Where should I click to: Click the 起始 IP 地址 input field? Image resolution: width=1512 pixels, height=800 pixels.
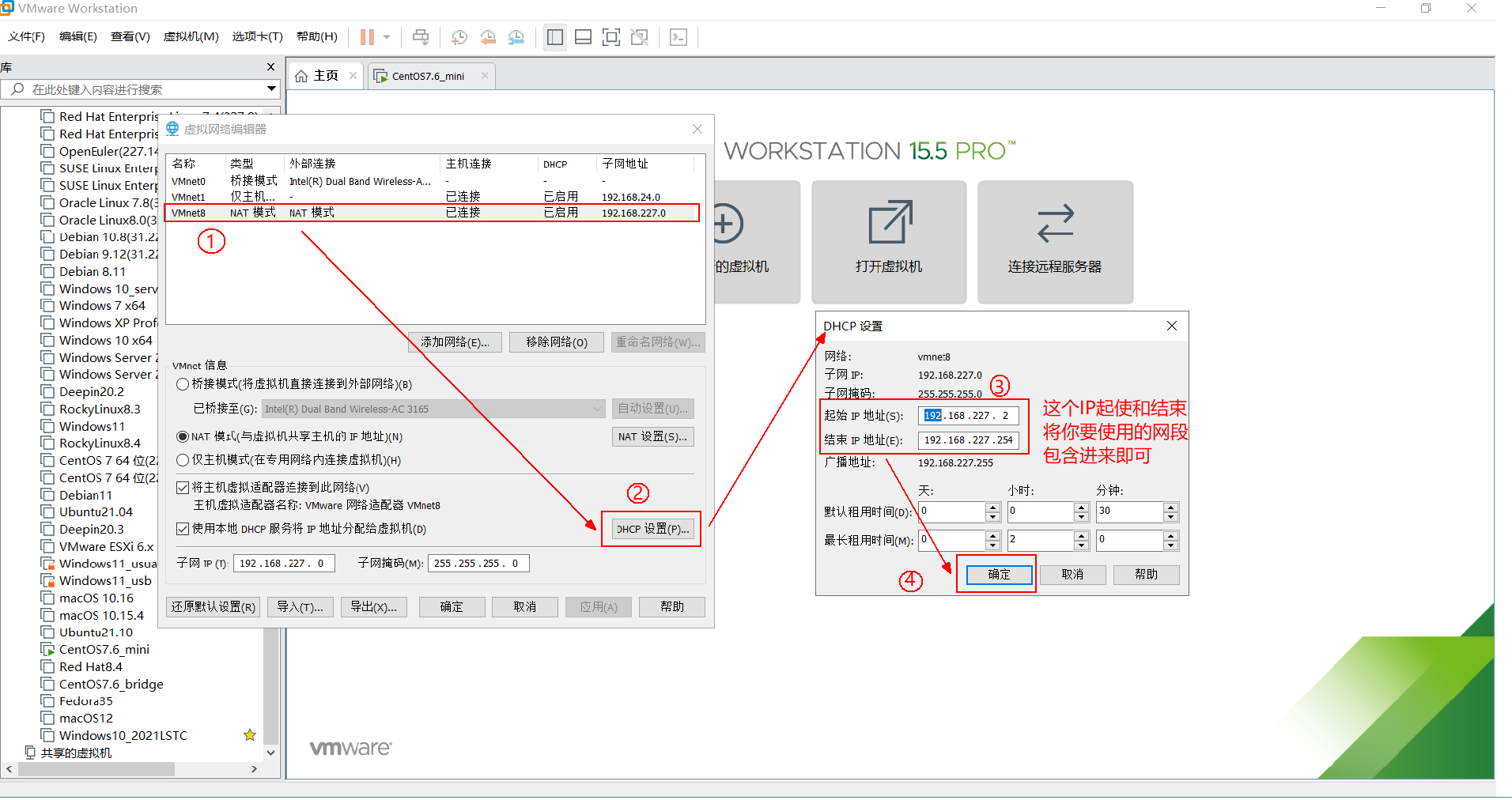pos(969,416)
